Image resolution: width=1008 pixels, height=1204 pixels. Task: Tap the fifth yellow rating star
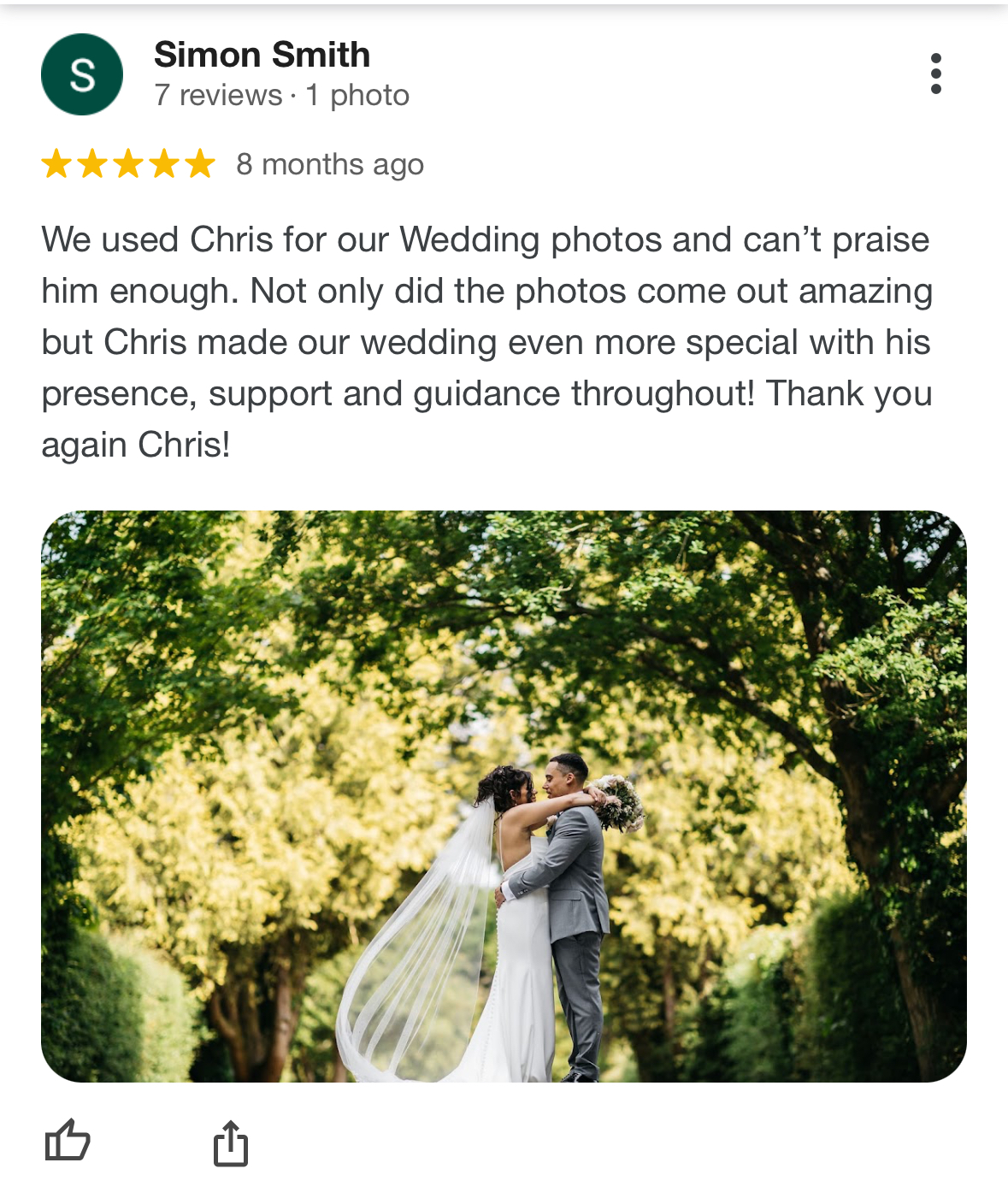coord(200,163)
